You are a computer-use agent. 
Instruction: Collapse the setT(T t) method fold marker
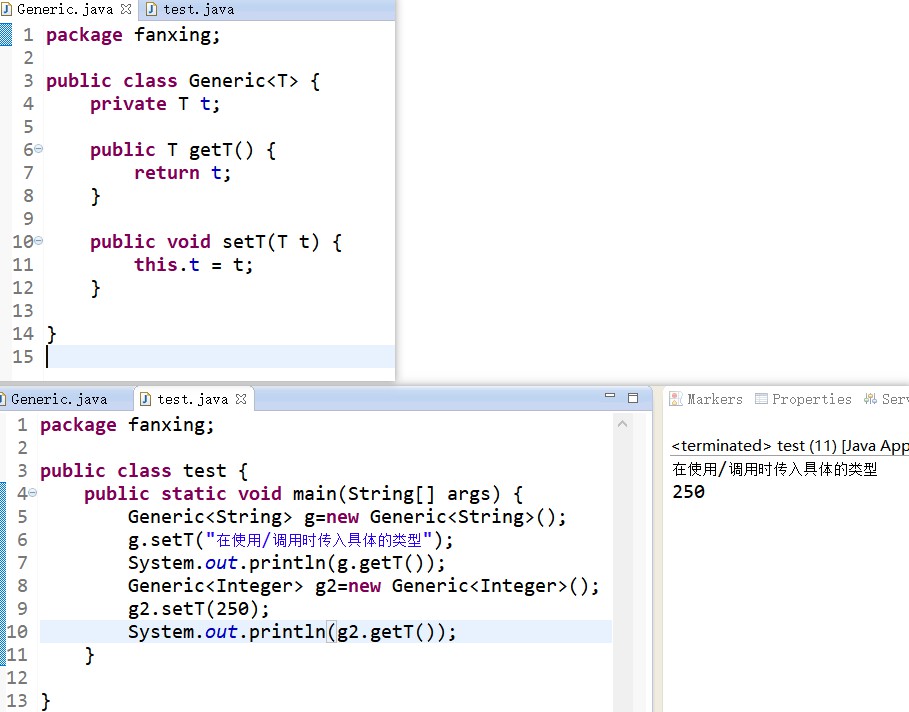pos(38,240)
